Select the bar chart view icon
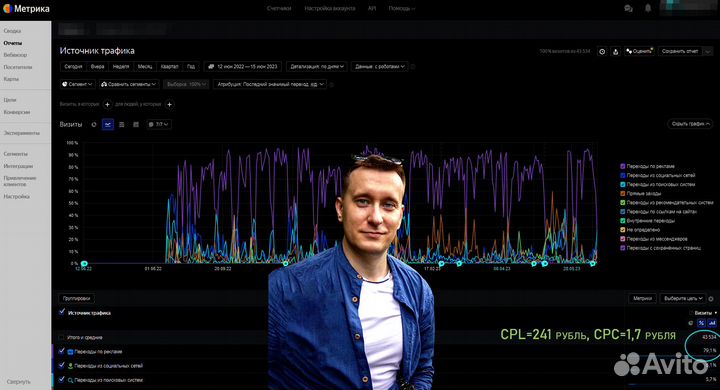Viewport: 720px width, 390px height. pos(136,124)
